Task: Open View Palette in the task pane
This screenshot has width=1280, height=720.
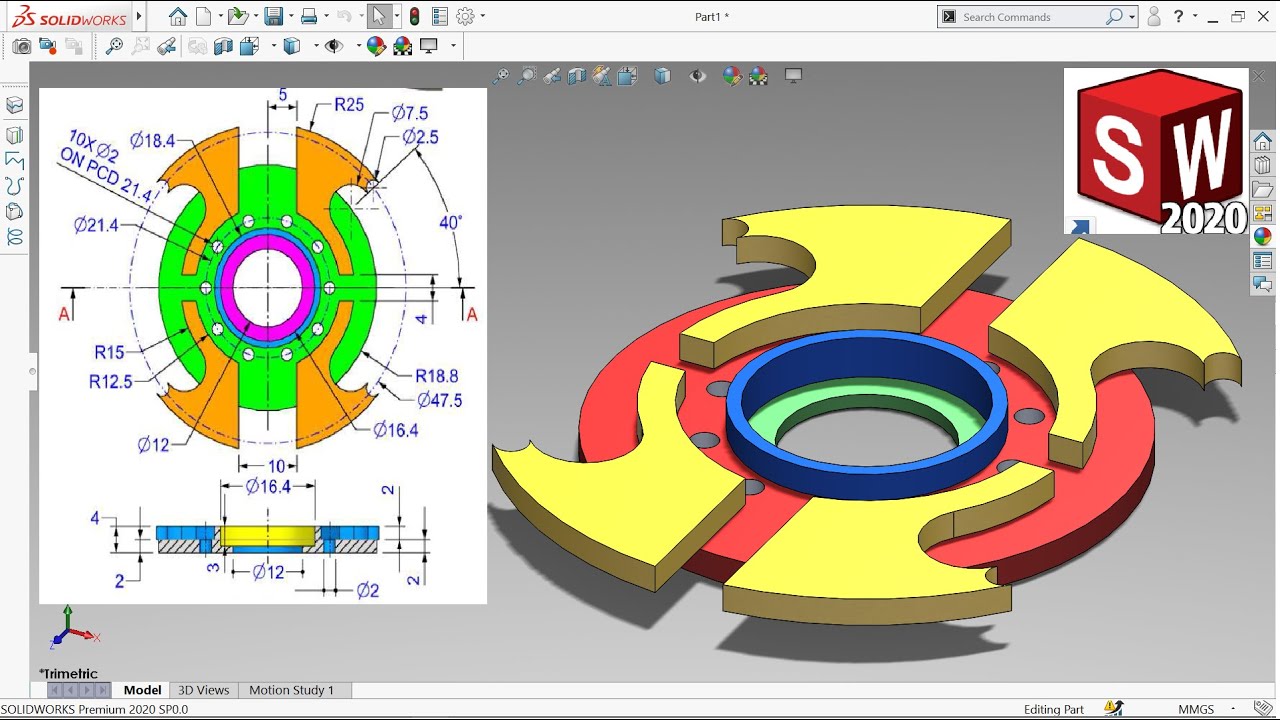Action: 1262,213
